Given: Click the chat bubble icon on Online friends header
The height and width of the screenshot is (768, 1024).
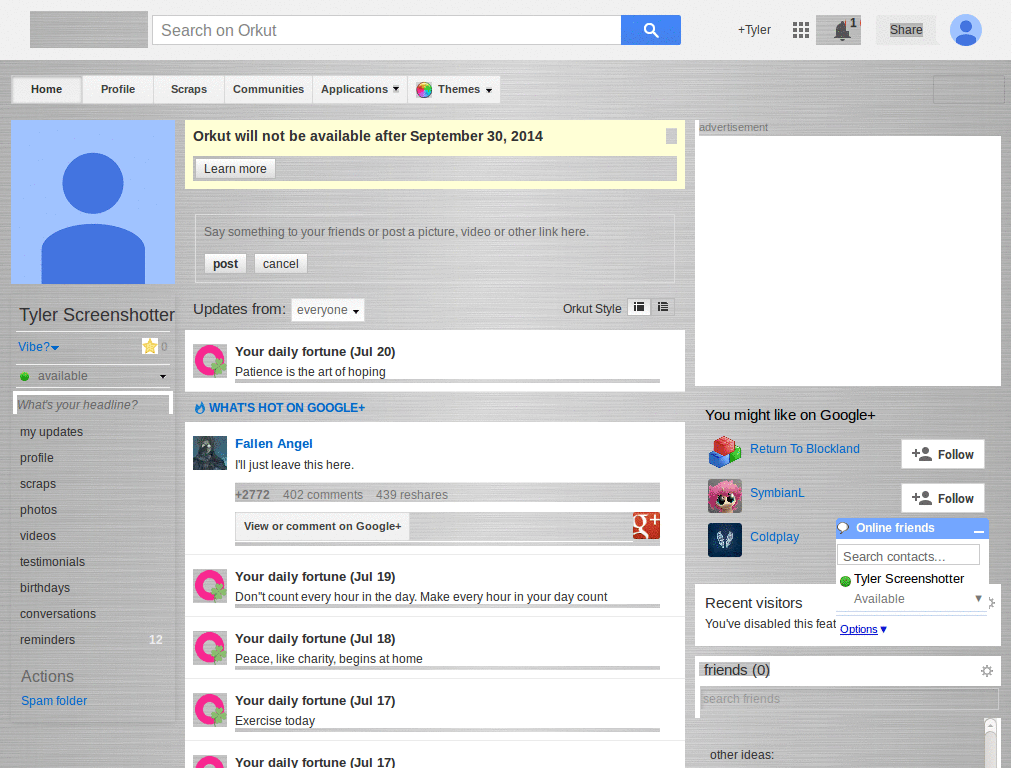Looking at the screenshot, I should coord(843,528).
